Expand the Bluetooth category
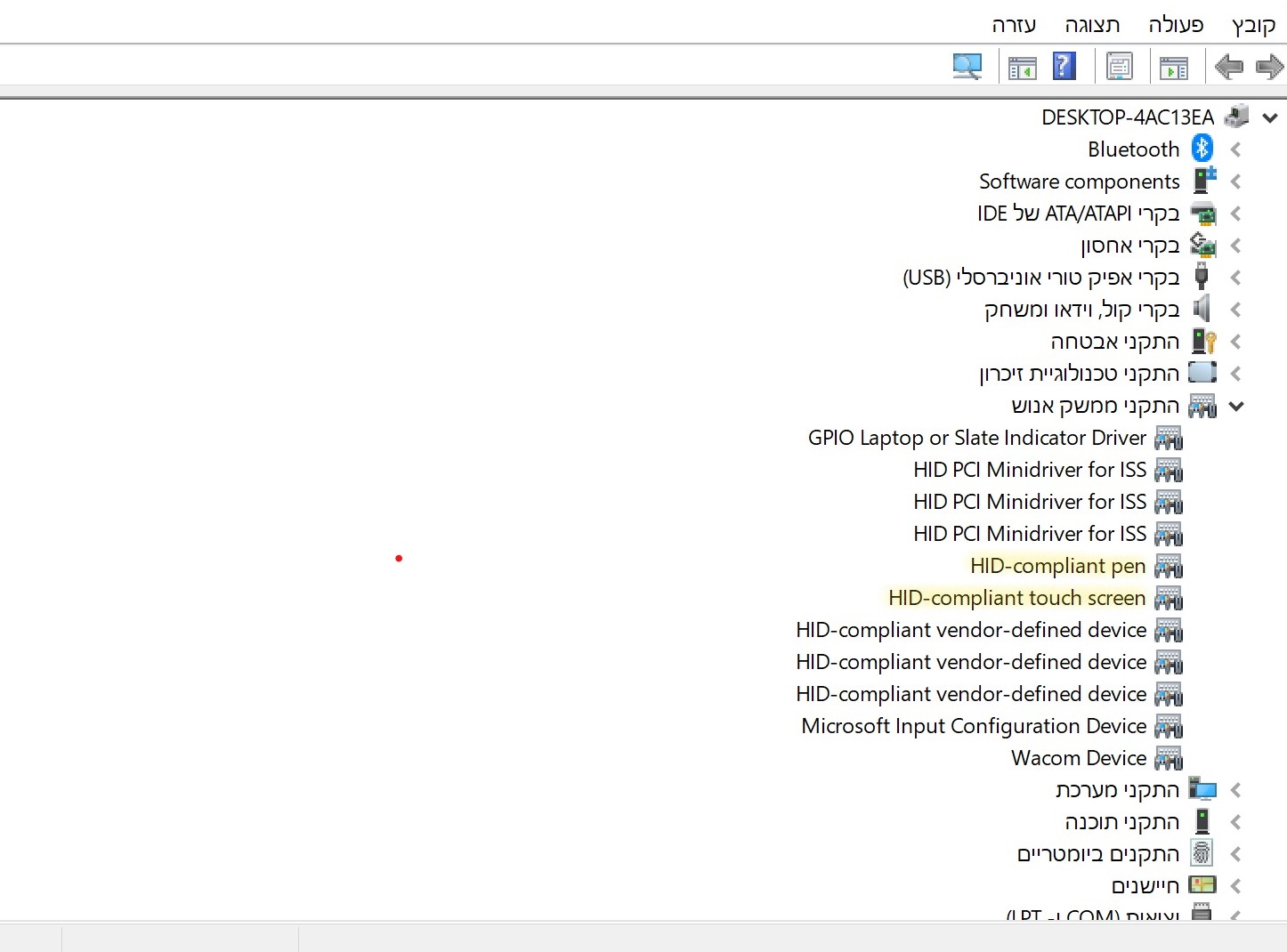 pyautogui.click(x=1235, y=149)
